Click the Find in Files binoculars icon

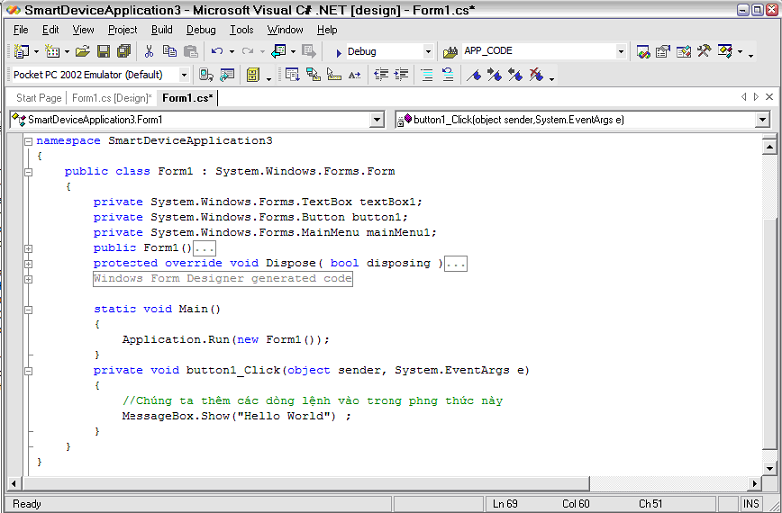pos(450,51)
